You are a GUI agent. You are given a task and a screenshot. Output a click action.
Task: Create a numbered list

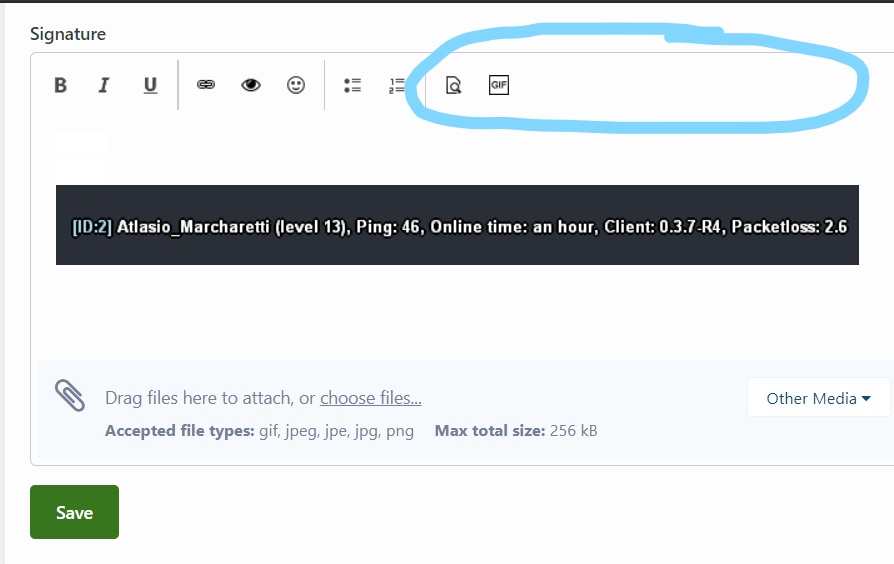tap(397, 86)
